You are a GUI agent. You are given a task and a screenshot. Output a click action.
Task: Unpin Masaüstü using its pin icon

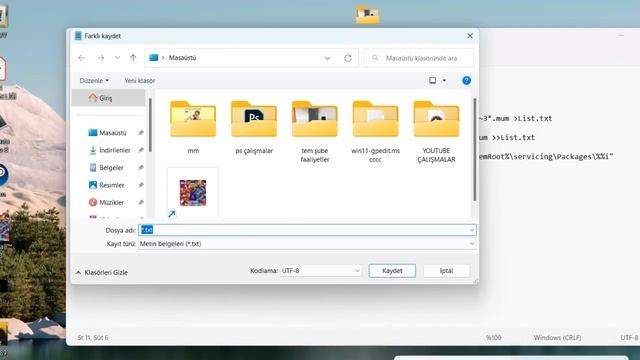[141, 133]
